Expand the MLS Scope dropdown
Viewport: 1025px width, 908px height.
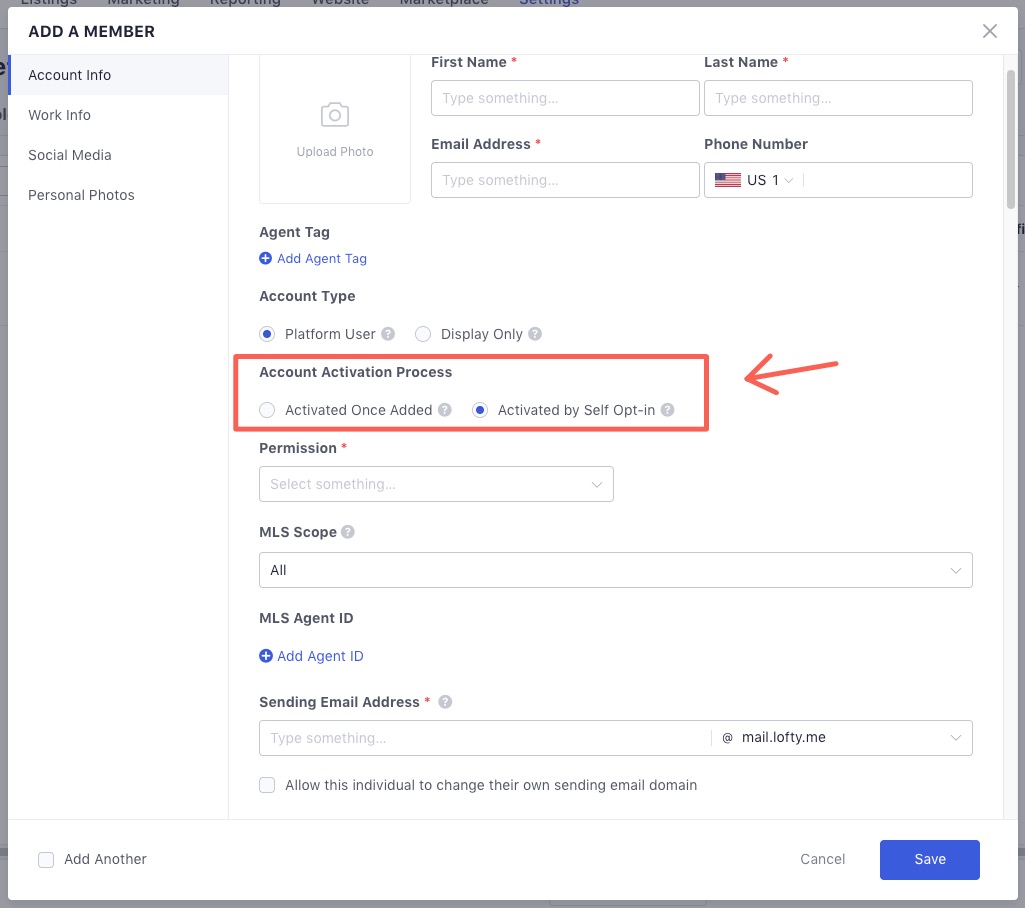tap(615, 570)
